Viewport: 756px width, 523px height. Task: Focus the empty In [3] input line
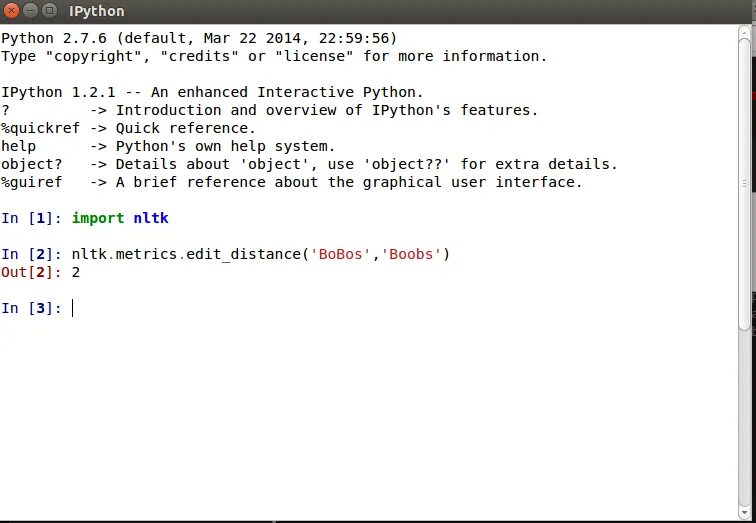point(300,308)
